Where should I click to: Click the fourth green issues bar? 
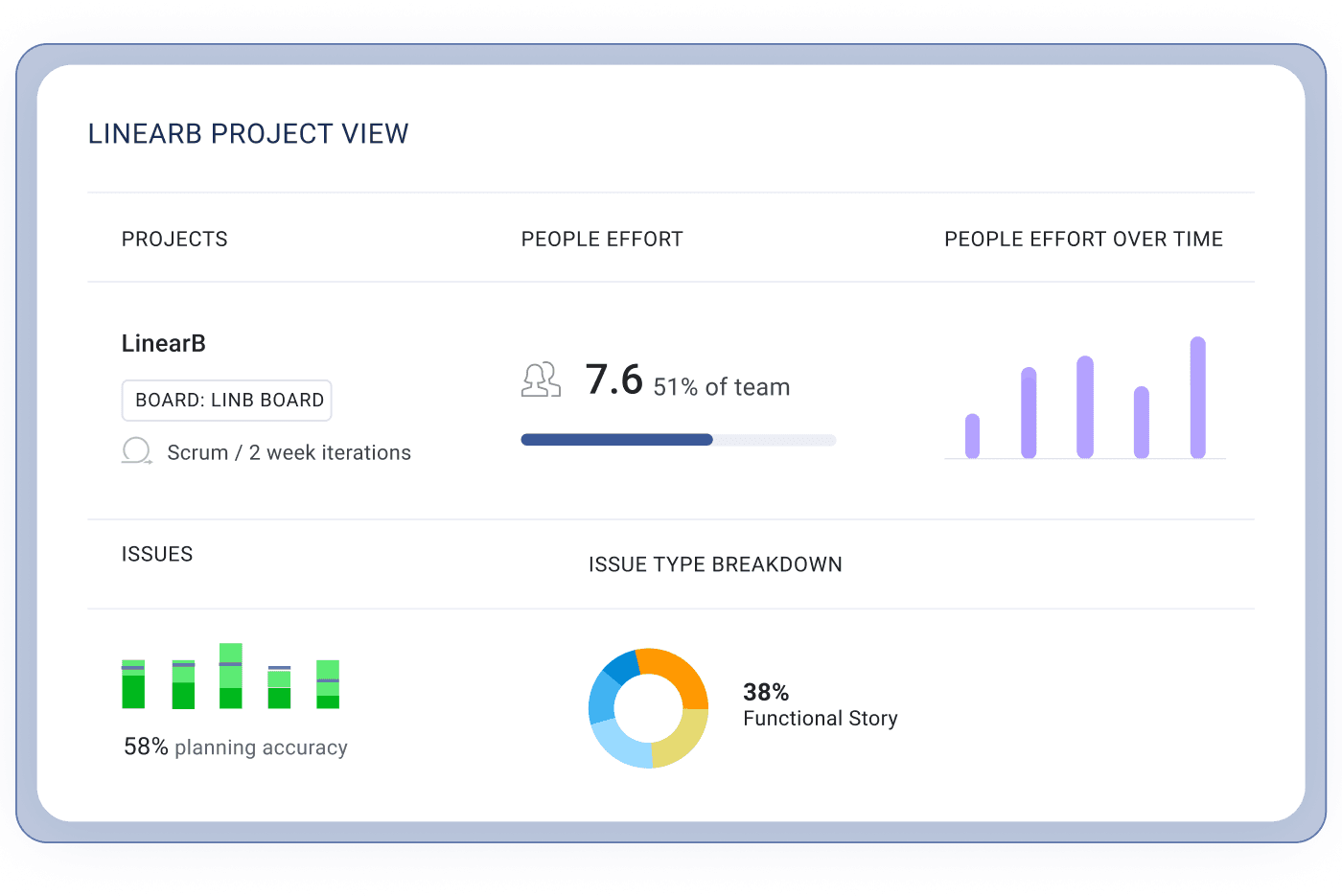click(279, 688)
